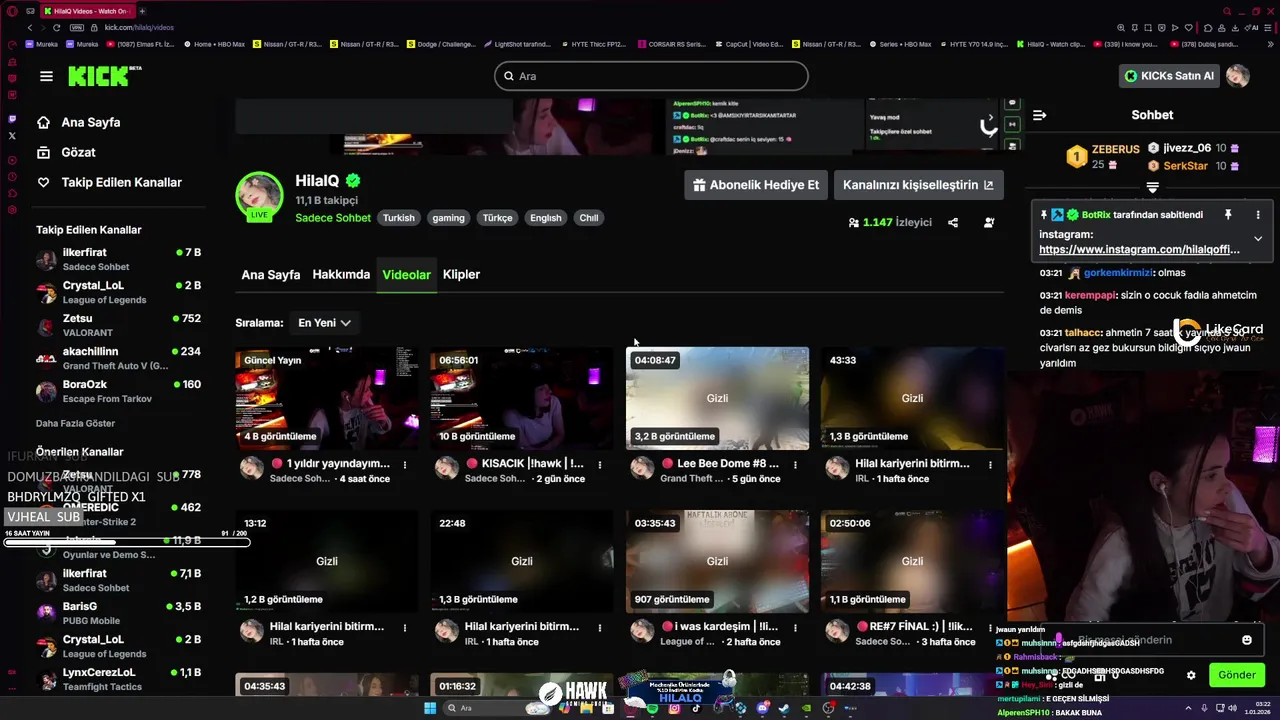Open Instagram from the Windows taskbar

(675, 708)
